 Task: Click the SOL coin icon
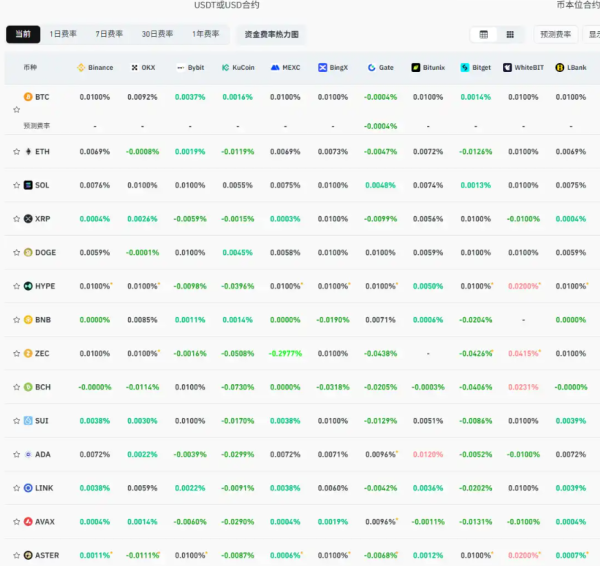[28, 185]
